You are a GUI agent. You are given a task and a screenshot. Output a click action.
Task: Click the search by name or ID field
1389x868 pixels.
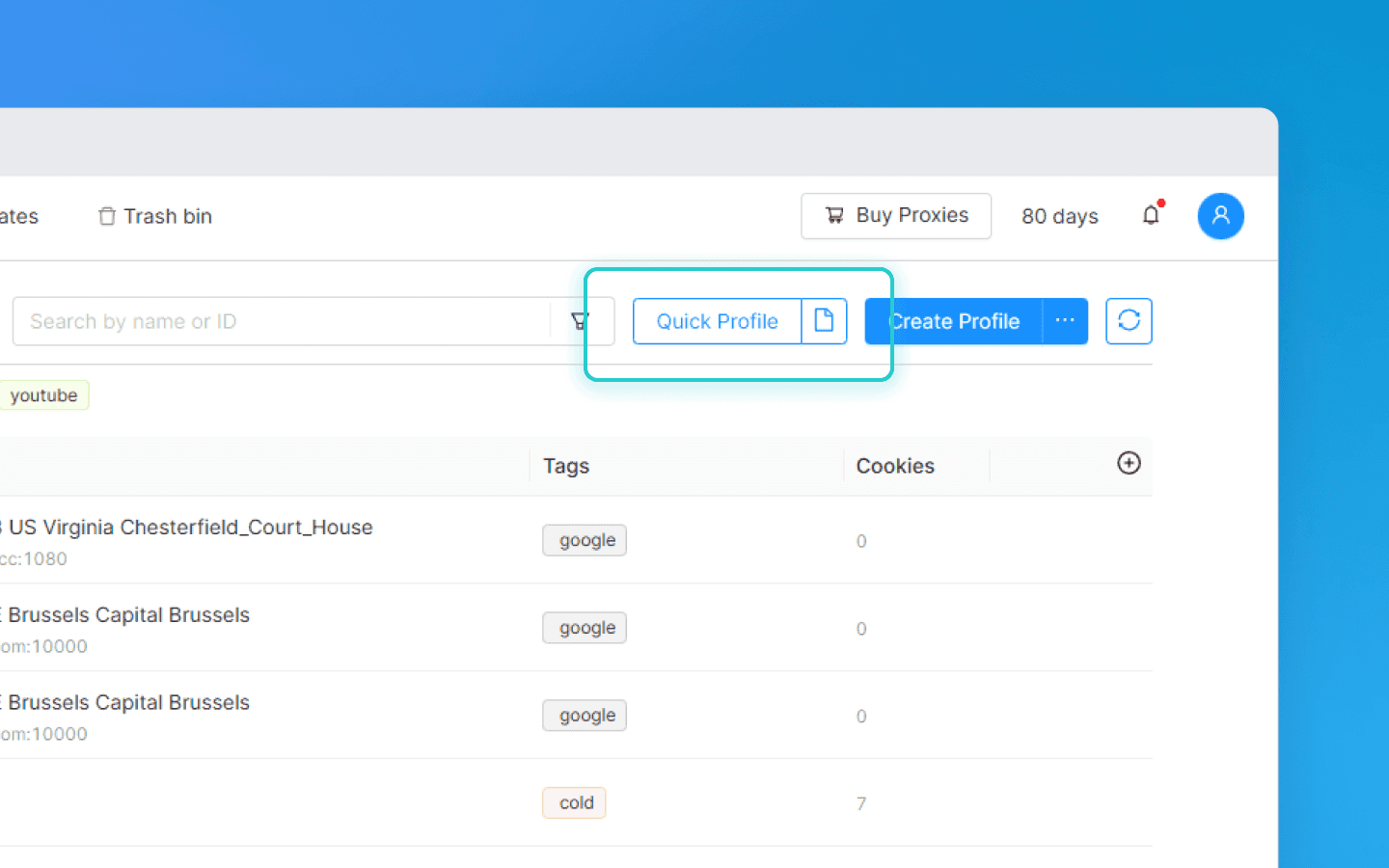click(x=280, y=321)
